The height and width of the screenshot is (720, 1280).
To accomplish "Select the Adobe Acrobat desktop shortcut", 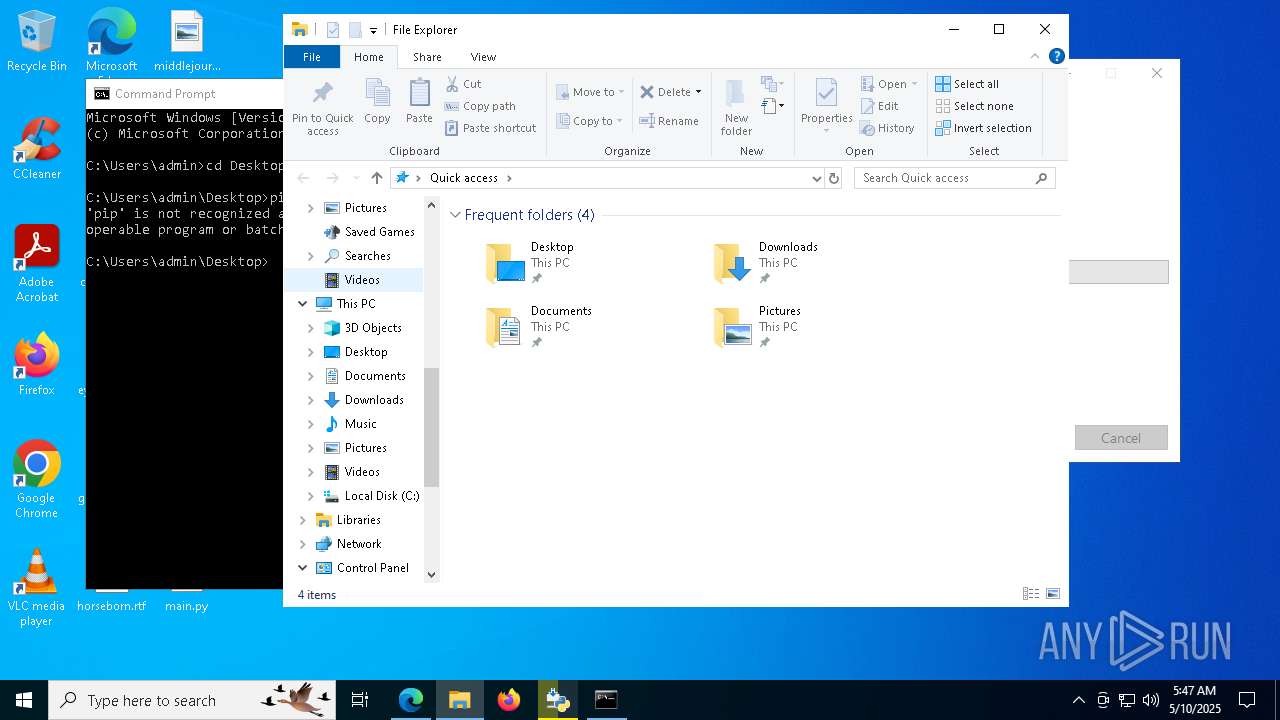I will point(37,264).
